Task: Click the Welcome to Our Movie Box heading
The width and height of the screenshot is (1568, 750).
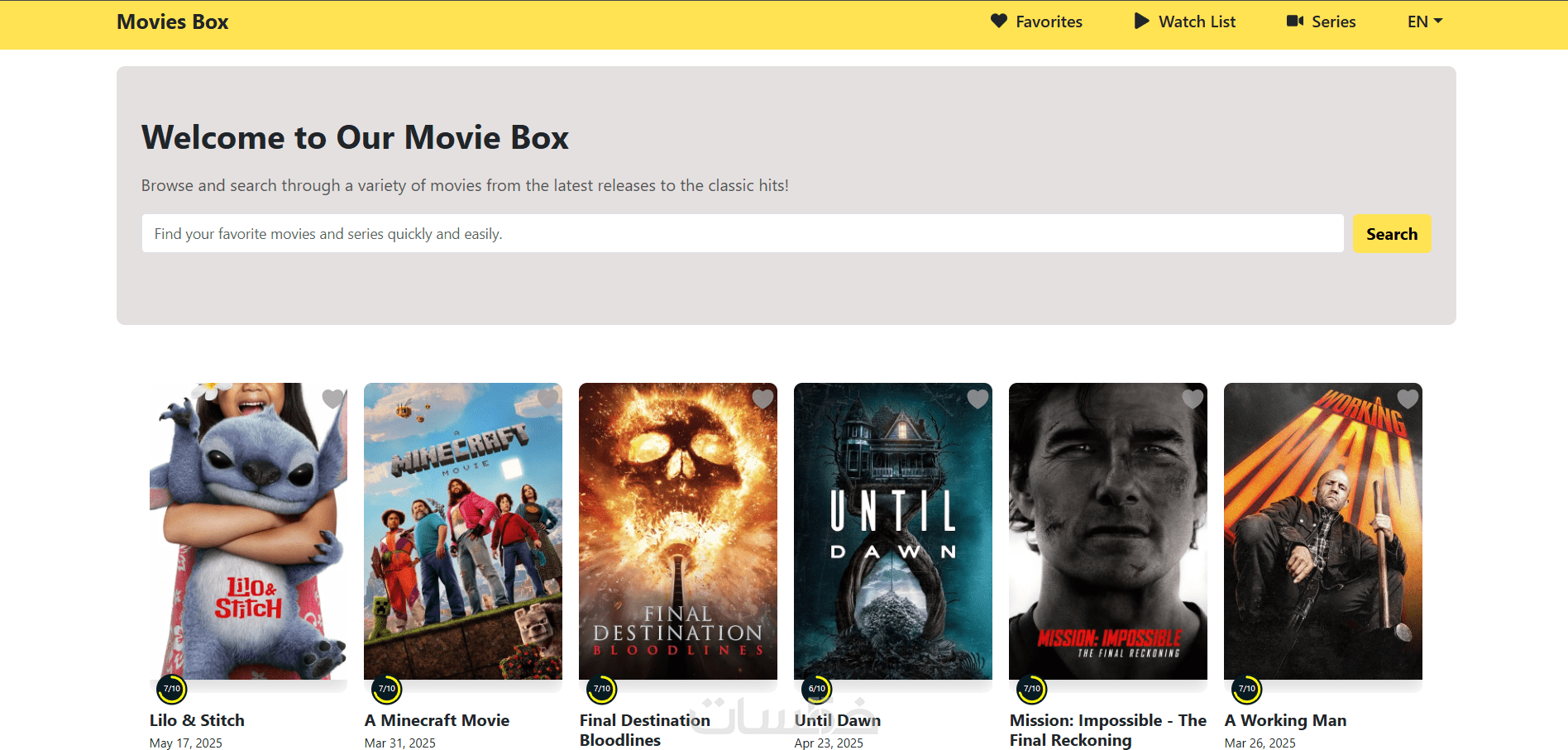Action: [356, 137]
